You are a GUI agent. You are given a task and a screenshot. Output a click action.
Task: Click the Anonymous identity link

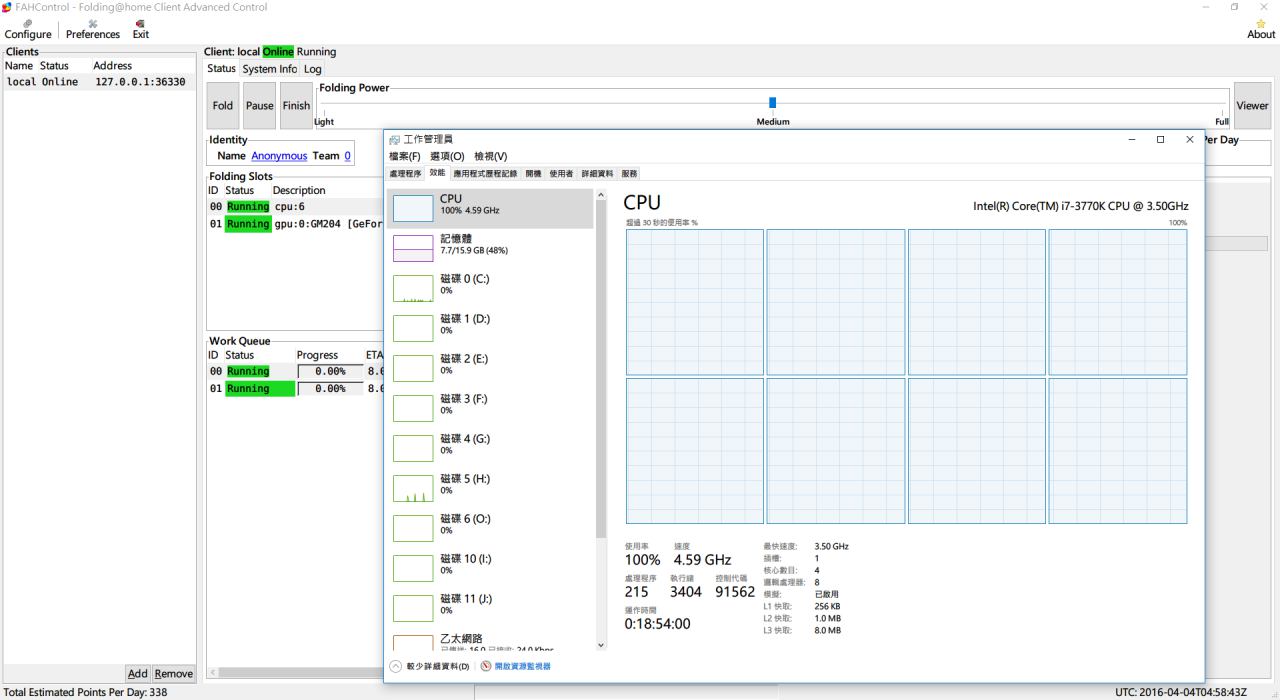pyautogui.click(x=279, y=155)
